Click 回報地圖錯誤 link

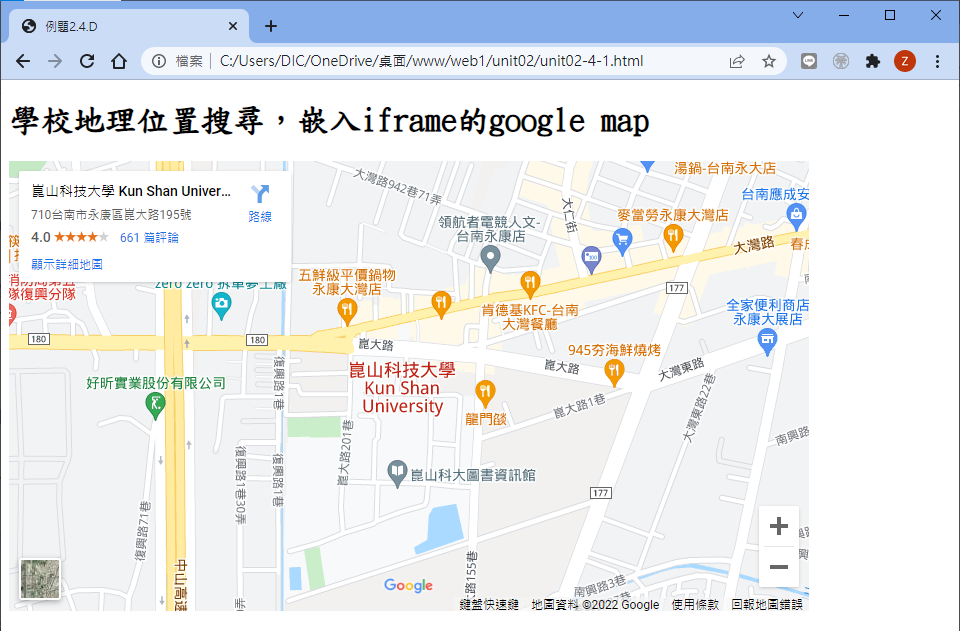tap(767, 604)
